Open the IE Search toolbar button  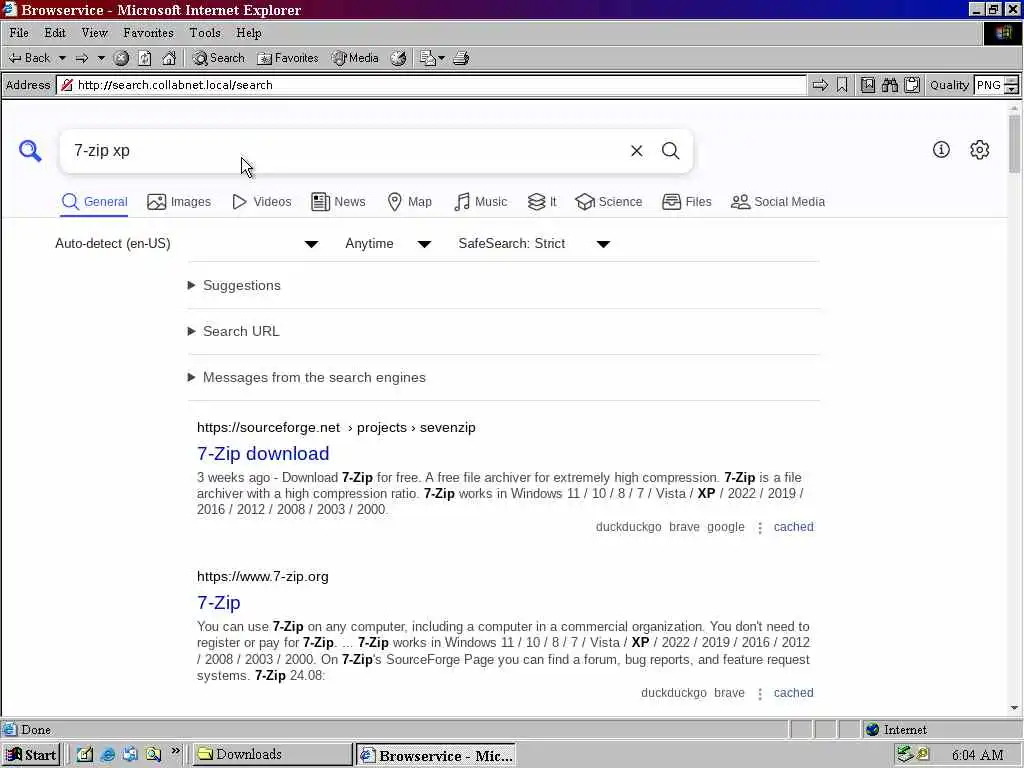click(x=218, y=58)
